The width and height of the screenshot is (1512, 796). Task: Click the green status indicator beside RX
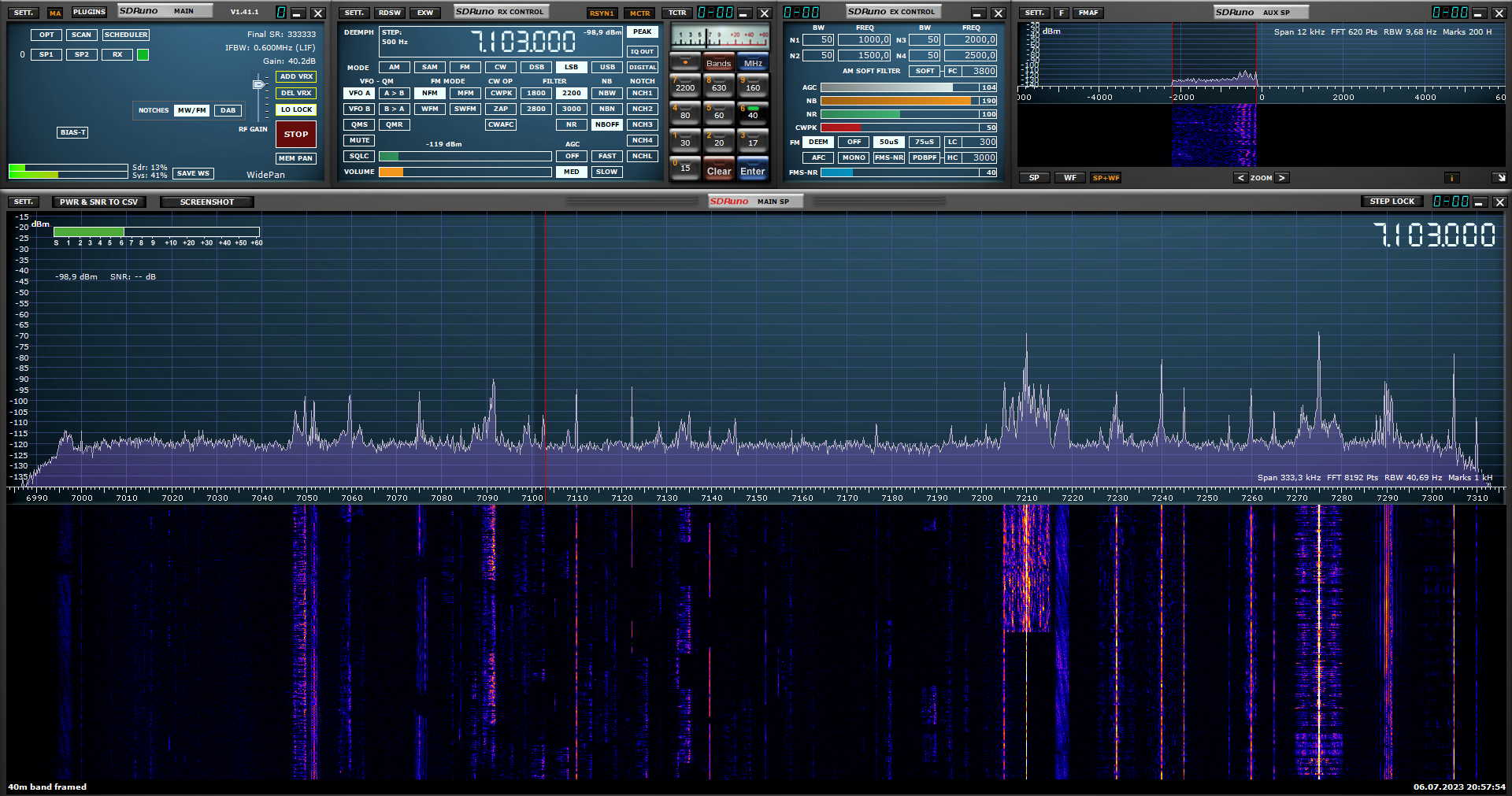tap(143, 55)
